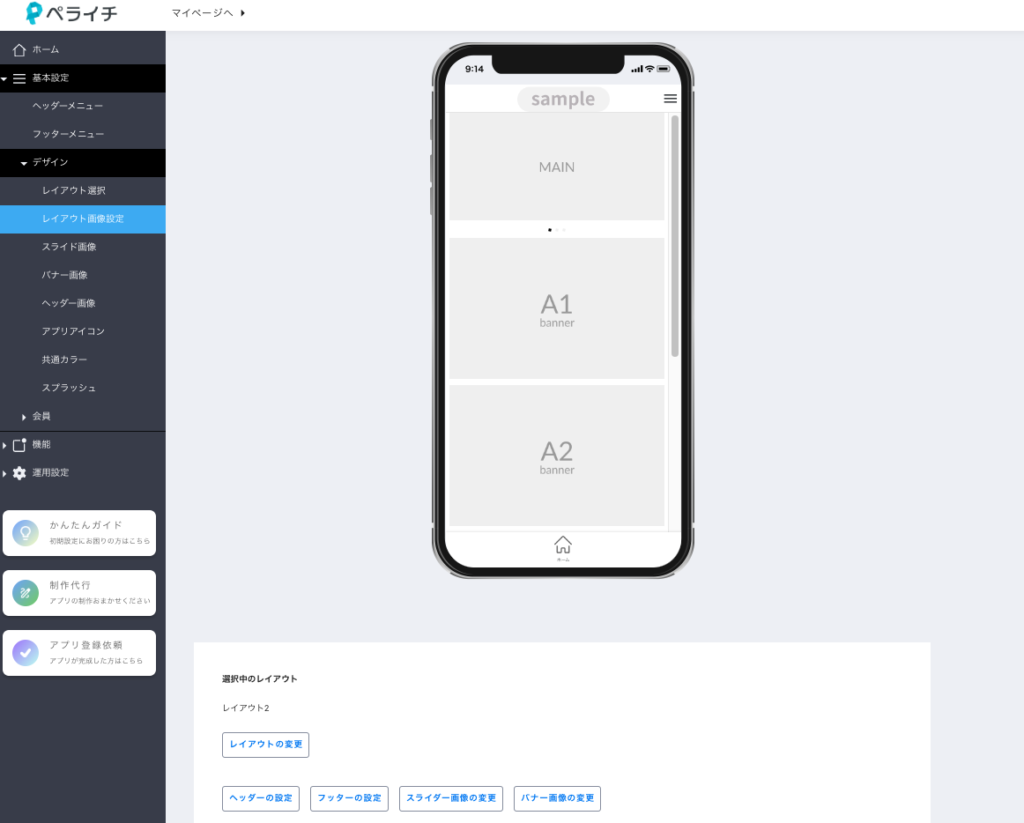Screen dimensions: 1024x823
Task: Click the かんたんガイド lightbulb icon
Action: pos(26,533)
